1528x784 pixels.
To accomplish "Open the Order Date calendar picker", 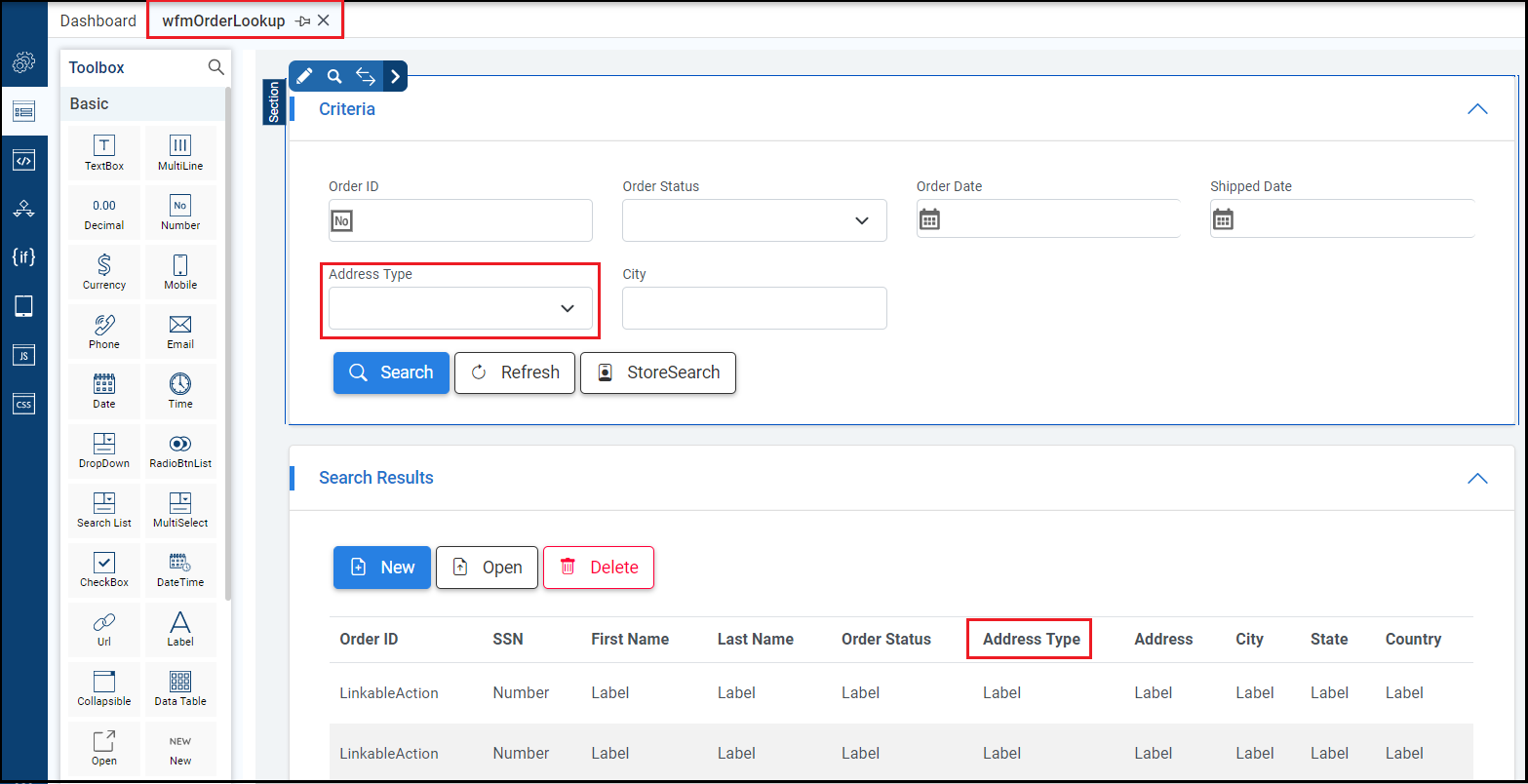I will point(930,219).
